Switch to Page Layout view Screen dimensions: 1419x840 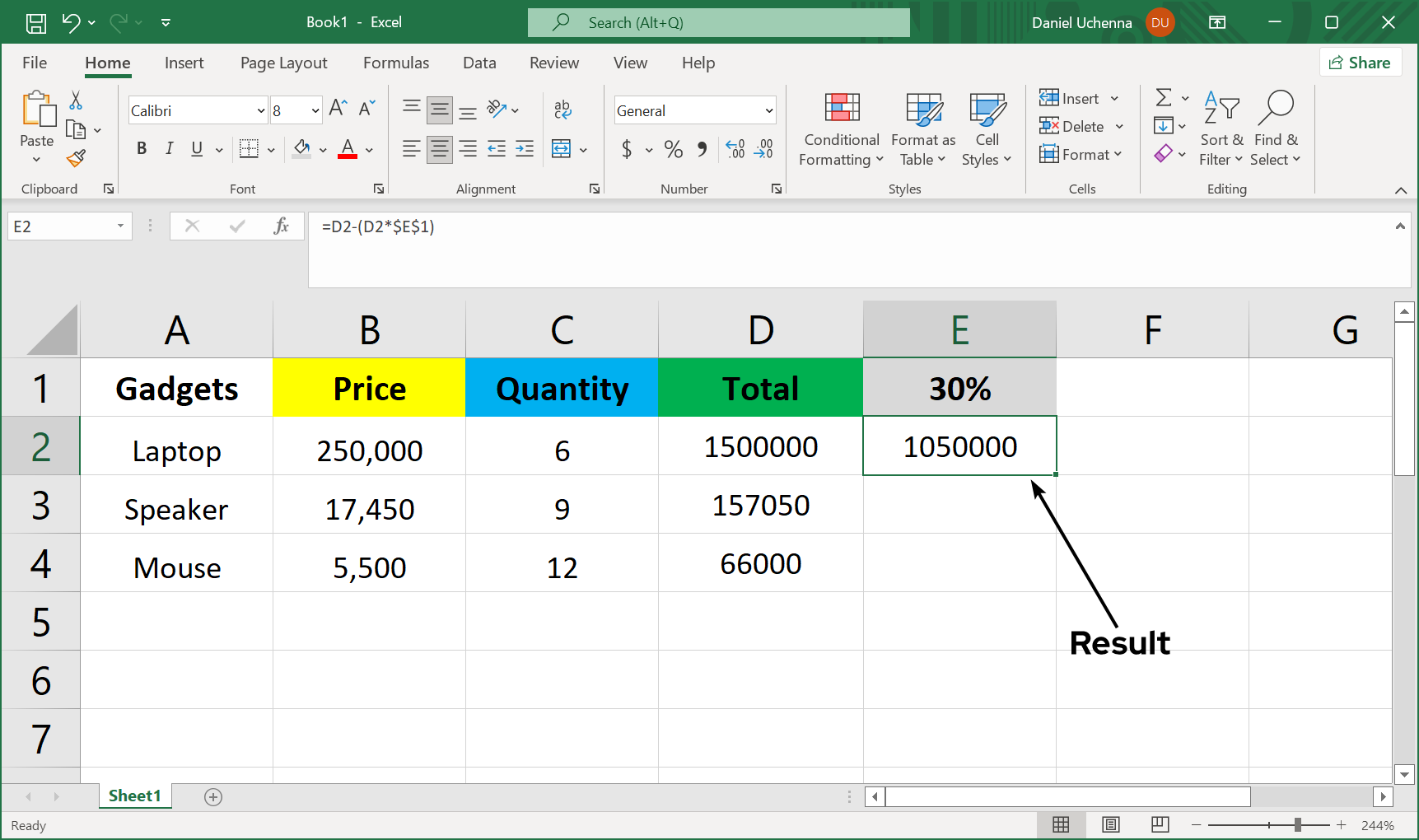[x=1110, y=824]
